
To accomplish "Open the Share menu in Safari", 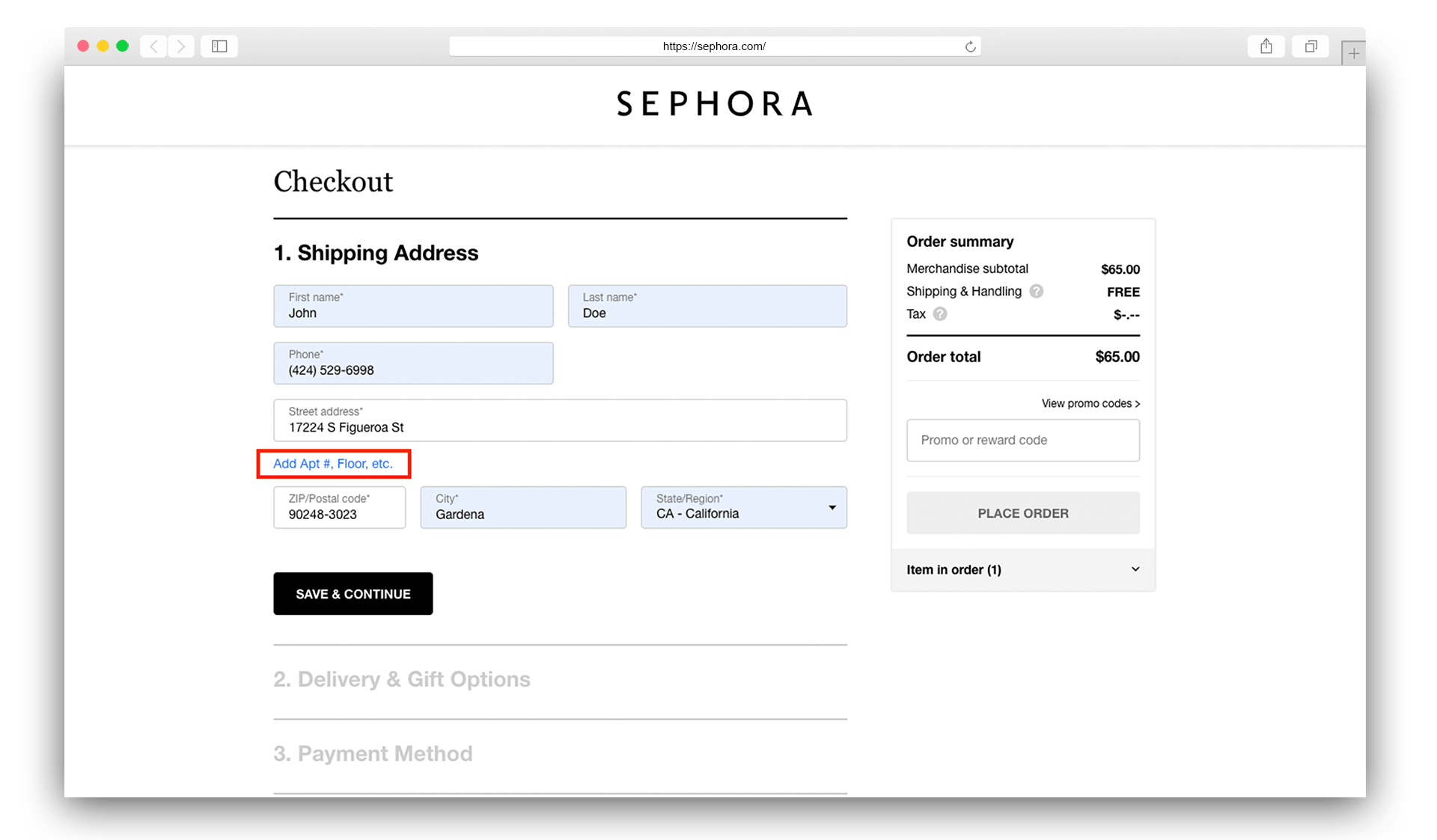I will (1266, 46).
